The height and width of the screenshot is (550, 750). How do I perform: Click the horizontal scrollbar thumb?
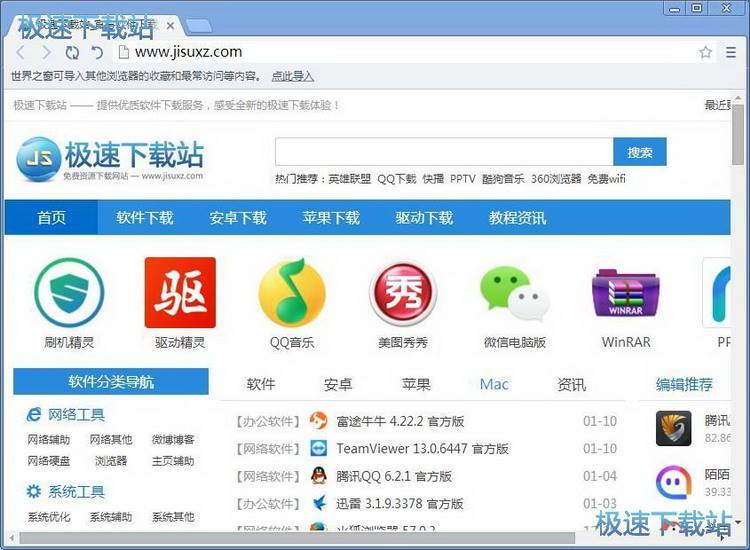tap(297, 539)
